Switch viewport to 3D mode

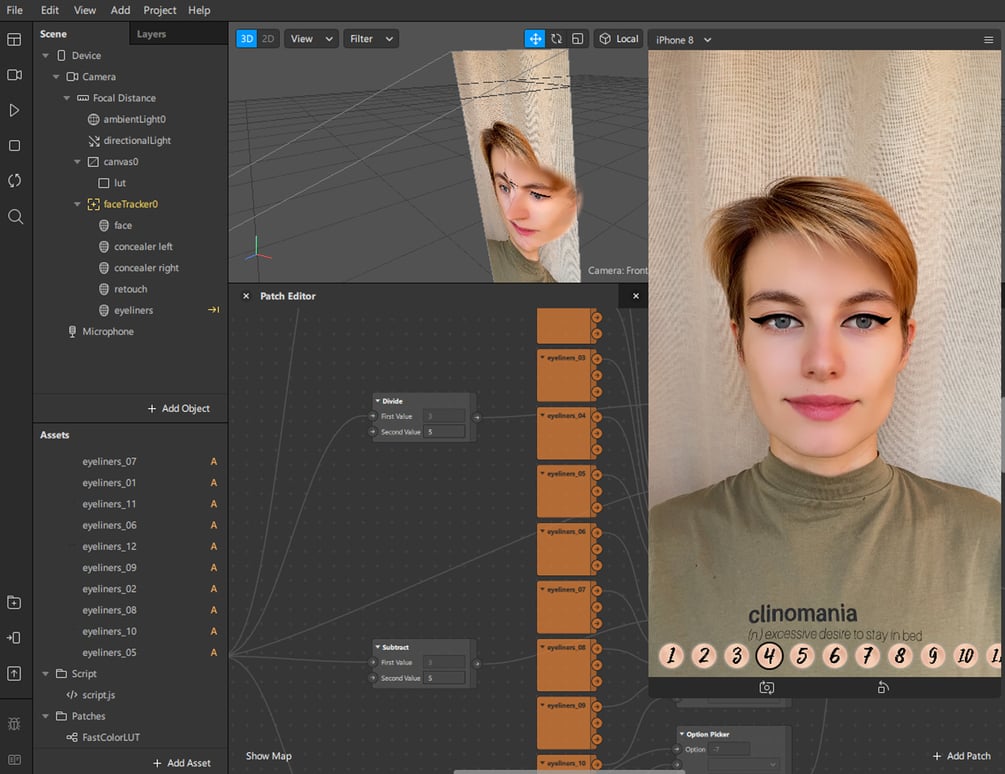[246, 39]
